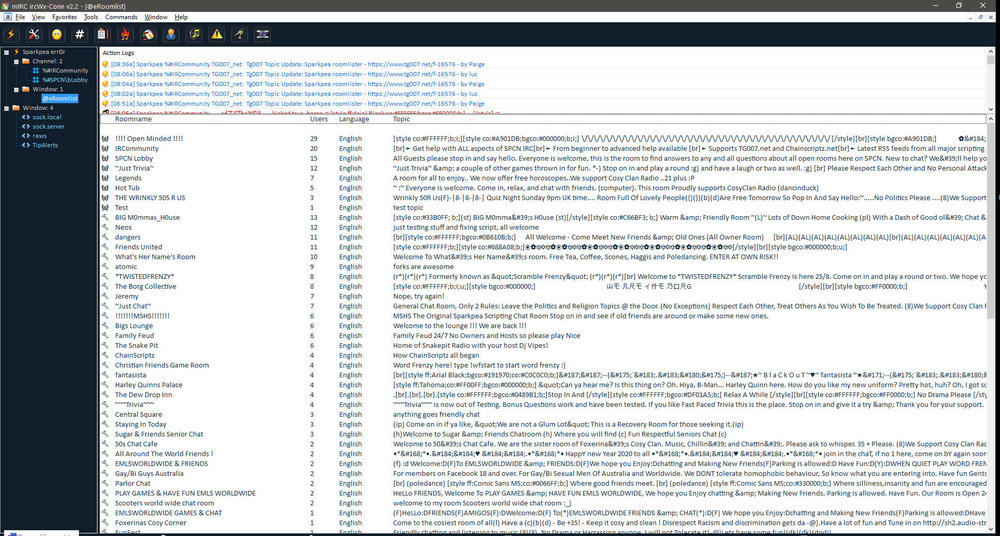Viewport: 1000px width, 536px height.
Task: Select the Hot Tub room row
Action: point(543,188)
